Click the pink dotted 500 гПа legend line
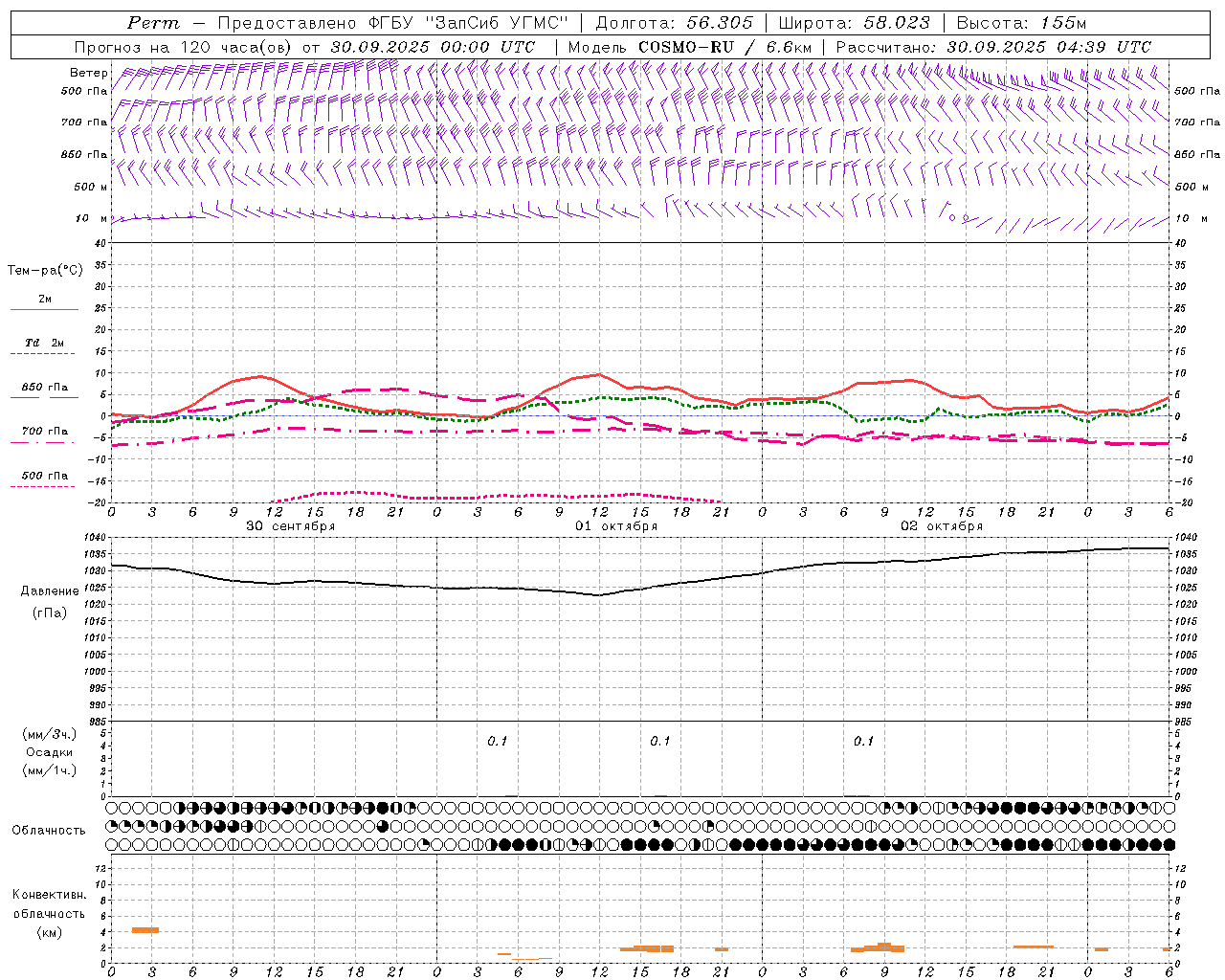 pos(42,486)
